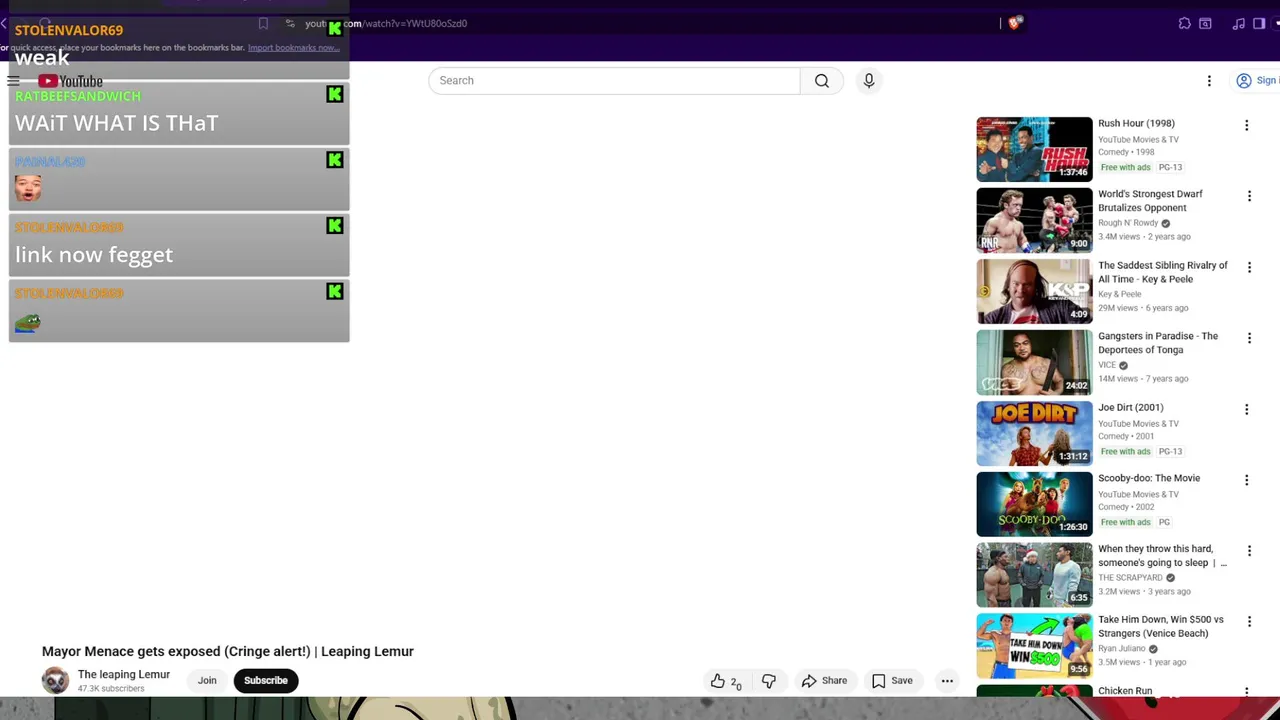Click Kick icon on 'link now fegget' message

click(x=335, y=226)
